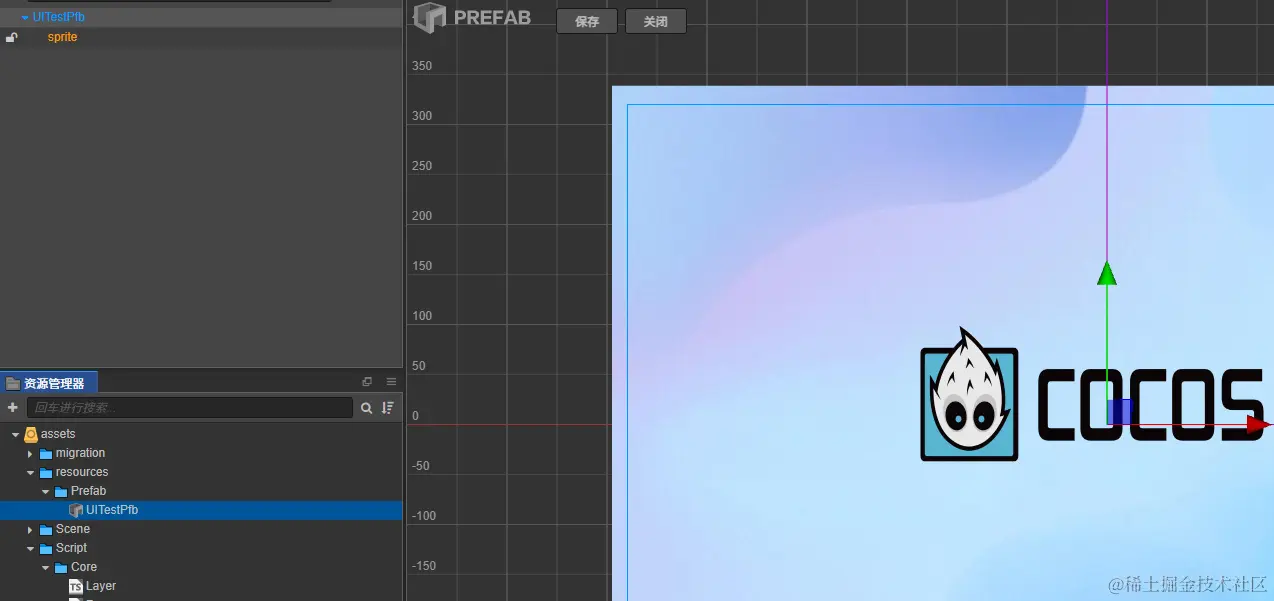Click the 关闭 button to close prefab
Screen dimensions: 1274x601
point(656,21)
